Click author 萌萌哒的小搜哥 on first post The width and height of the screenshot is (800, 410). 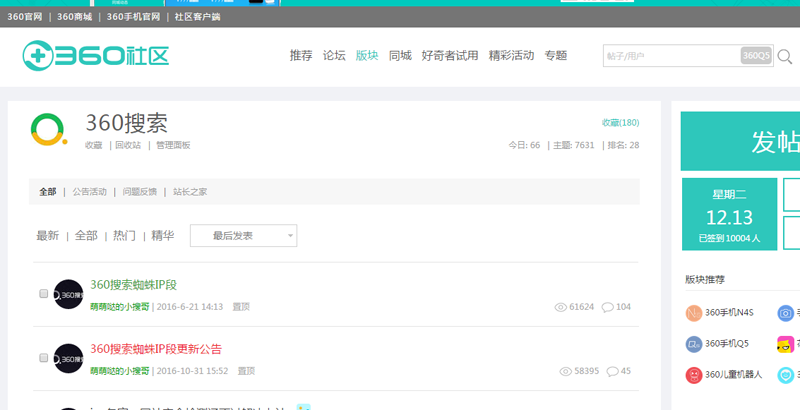pos(120,307)
